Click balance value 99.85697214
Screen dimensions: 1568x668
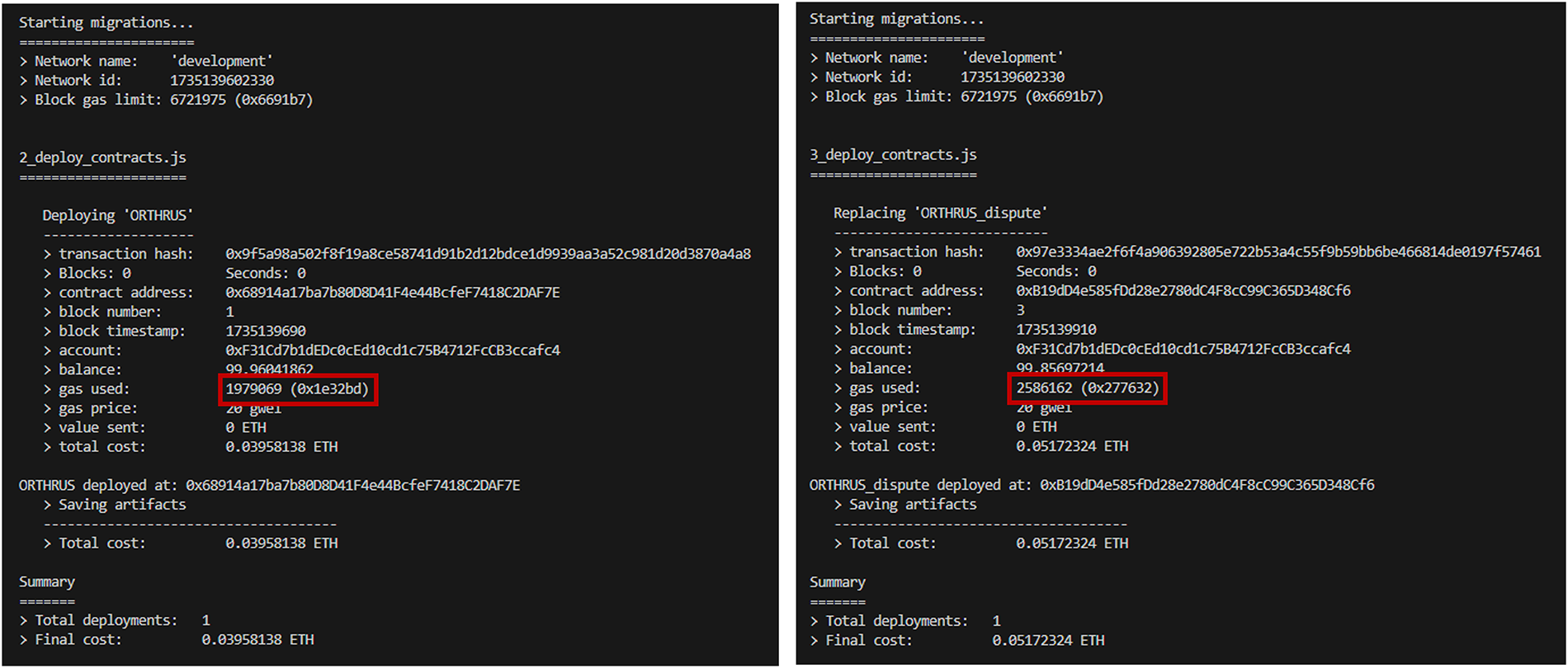[x=1060, y=368]
